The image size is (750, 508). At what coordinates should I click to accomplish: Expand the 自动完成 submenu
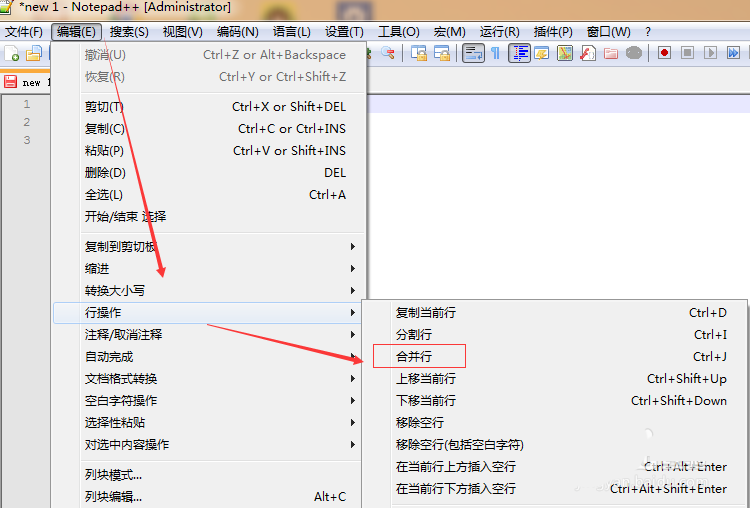click(209, 357)
